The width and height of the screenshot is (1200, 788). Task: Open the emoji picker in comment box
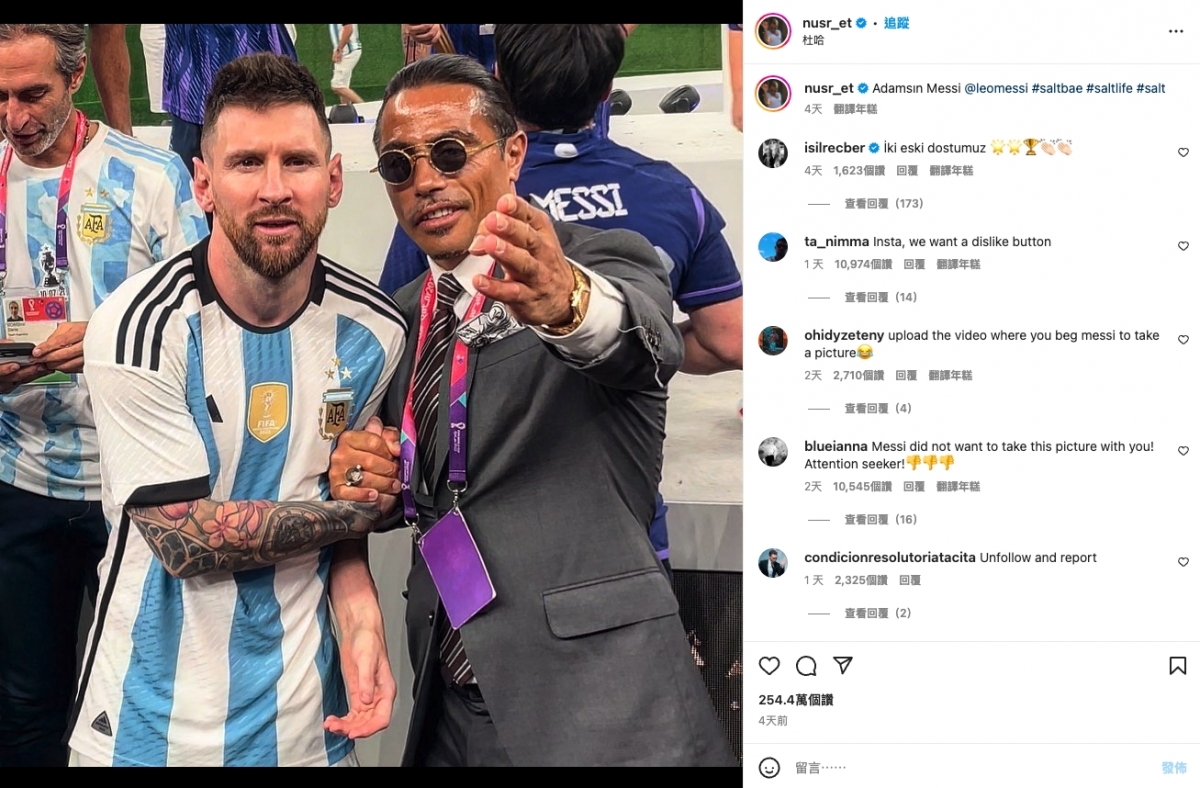coord(769,768)
